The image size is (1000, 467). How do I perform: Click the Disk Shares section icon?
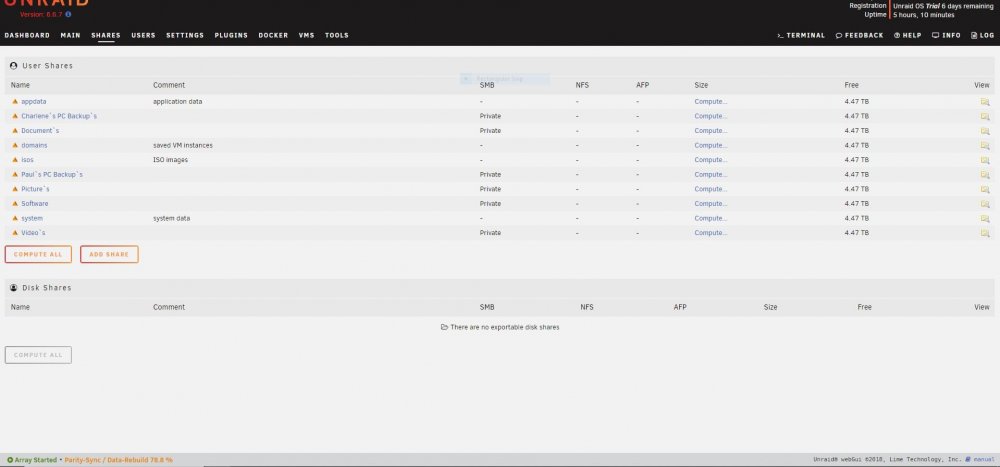(14, 288)
